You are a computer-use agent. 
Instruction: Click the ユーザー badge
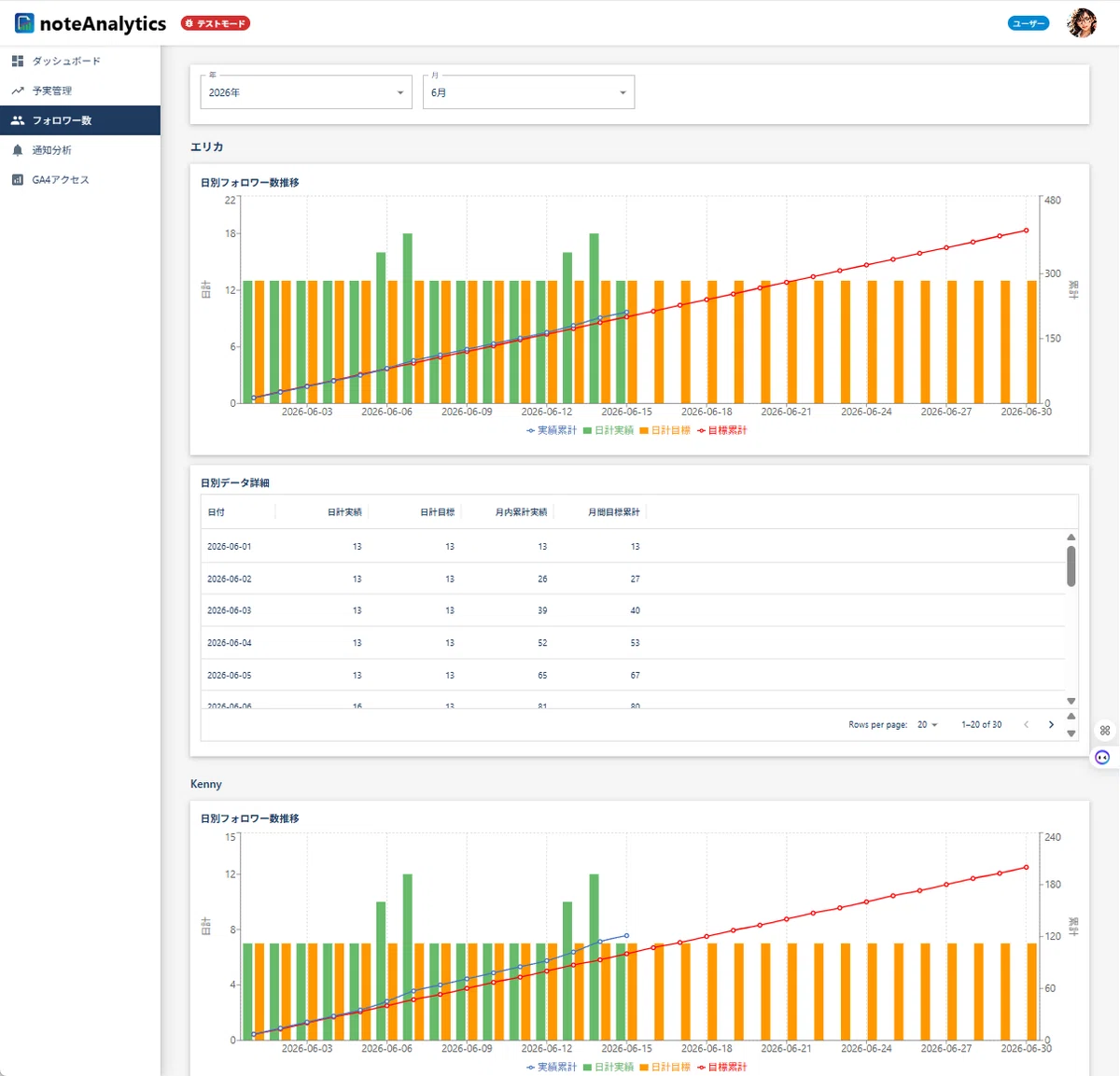pos(1029,23)
